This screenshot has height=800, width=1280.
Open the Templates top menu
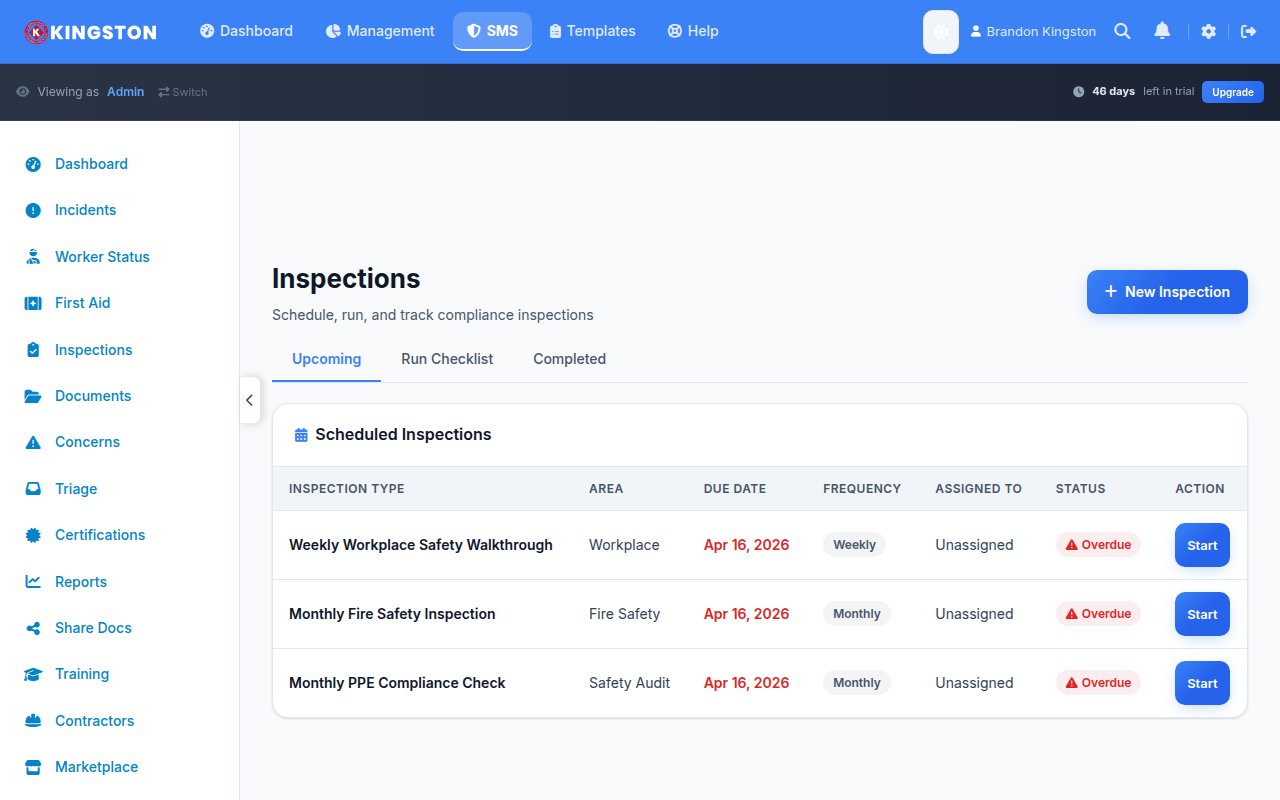[x=592, y=31]
